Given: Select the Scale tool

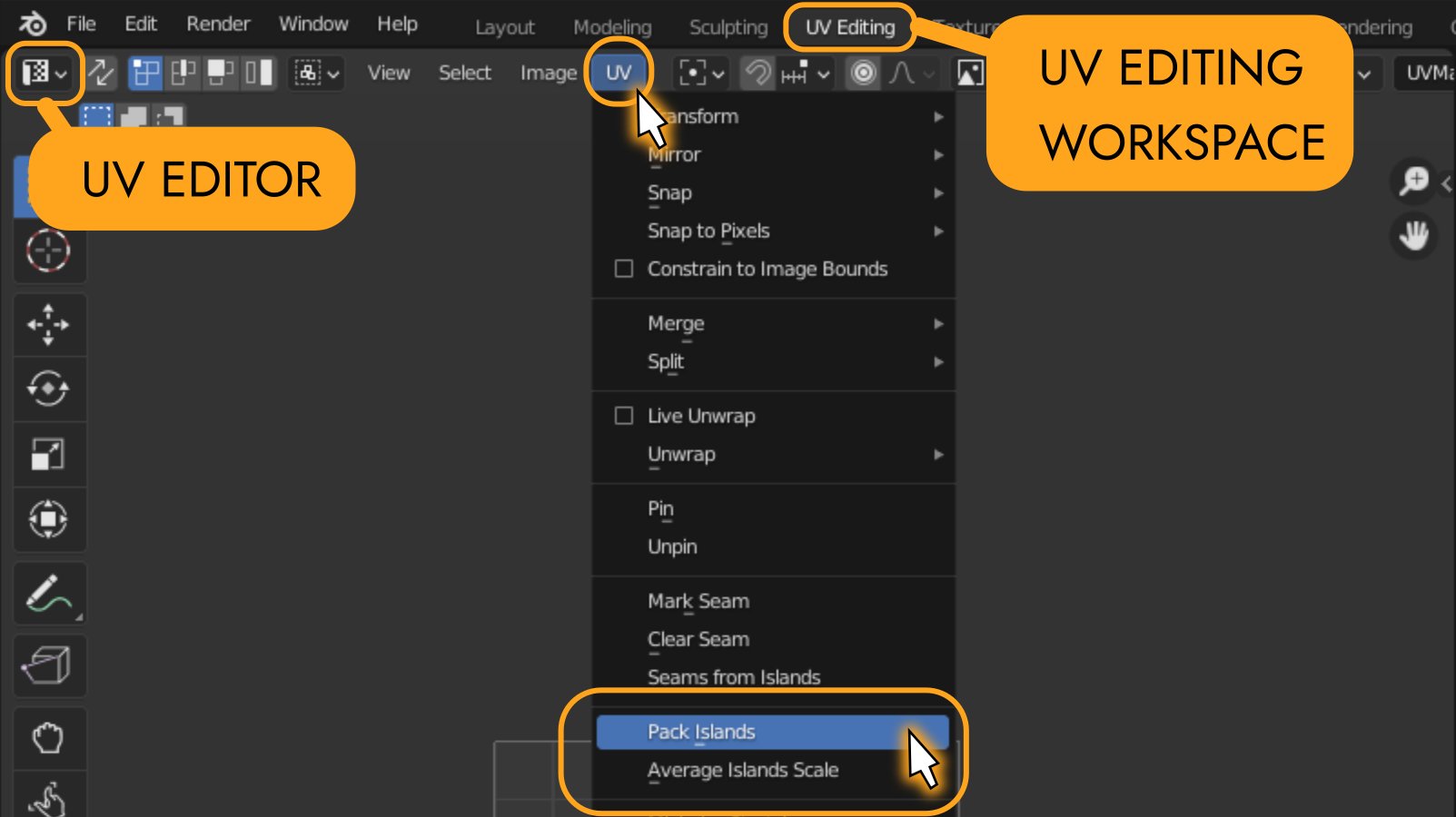Looking at the screenshot, I should coord(48,454).
